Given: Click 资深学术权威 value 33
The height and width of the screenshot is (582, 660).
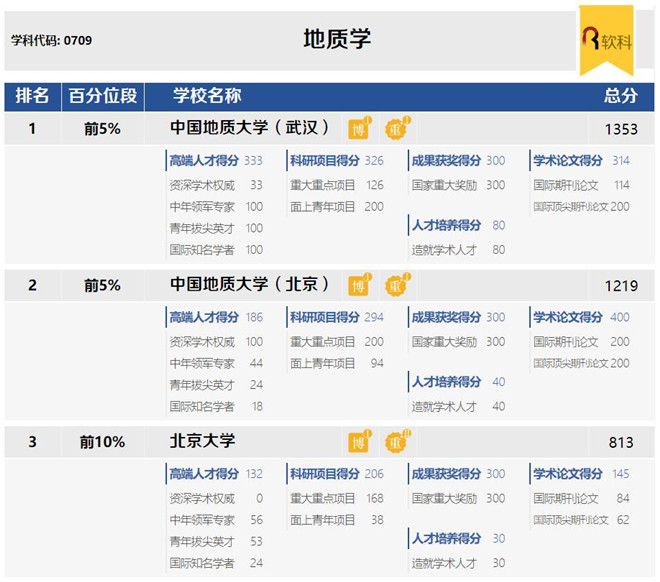Looking at the screenshot, I should point(256,185).
